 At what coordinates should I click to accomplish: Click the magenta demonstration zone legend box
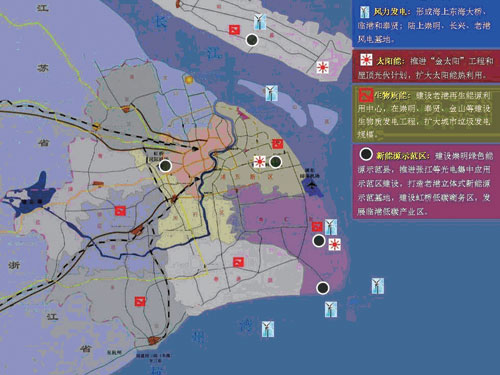[426, 182]
